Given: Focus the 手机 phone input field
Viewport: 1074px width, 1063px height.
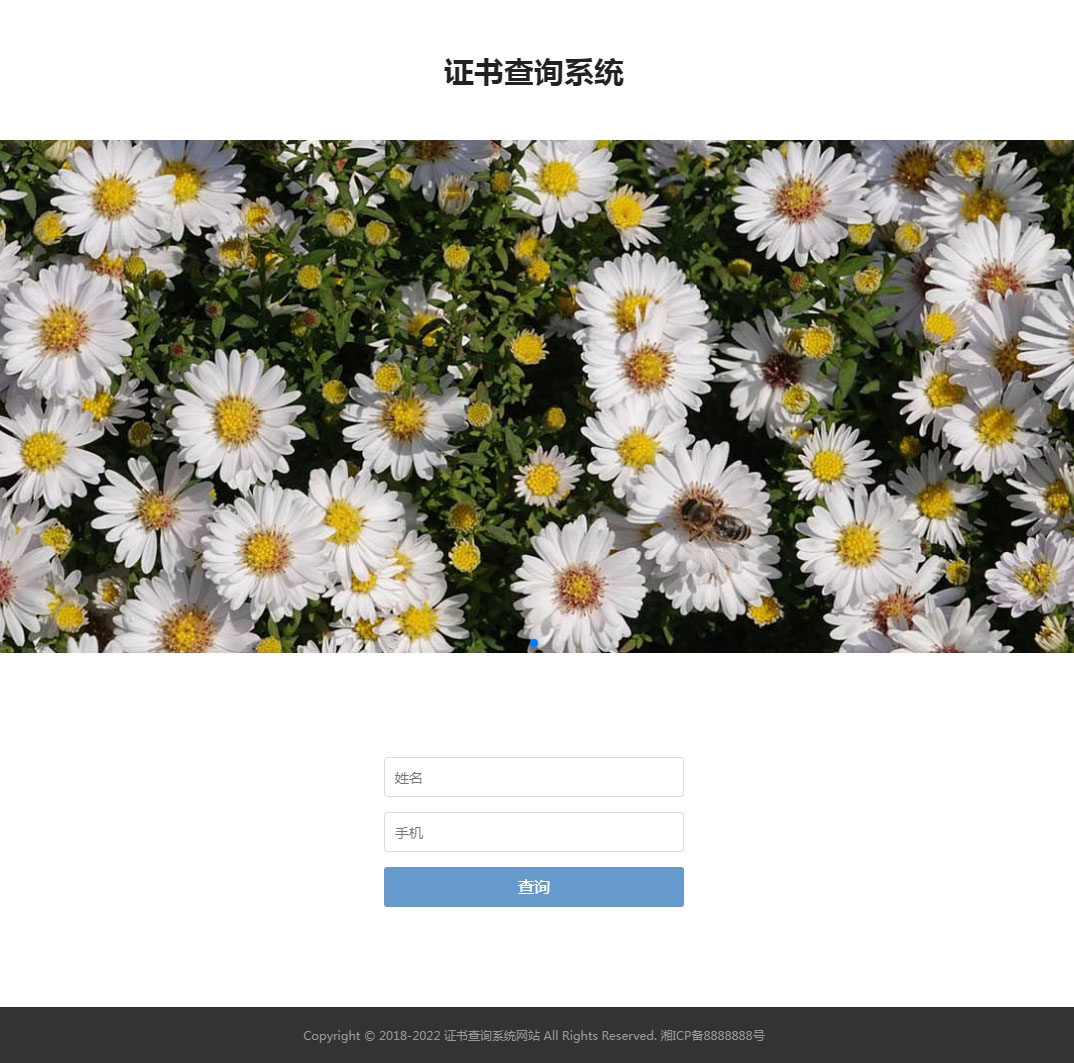Looking at the screenshot, I should [x=534, y=832].
